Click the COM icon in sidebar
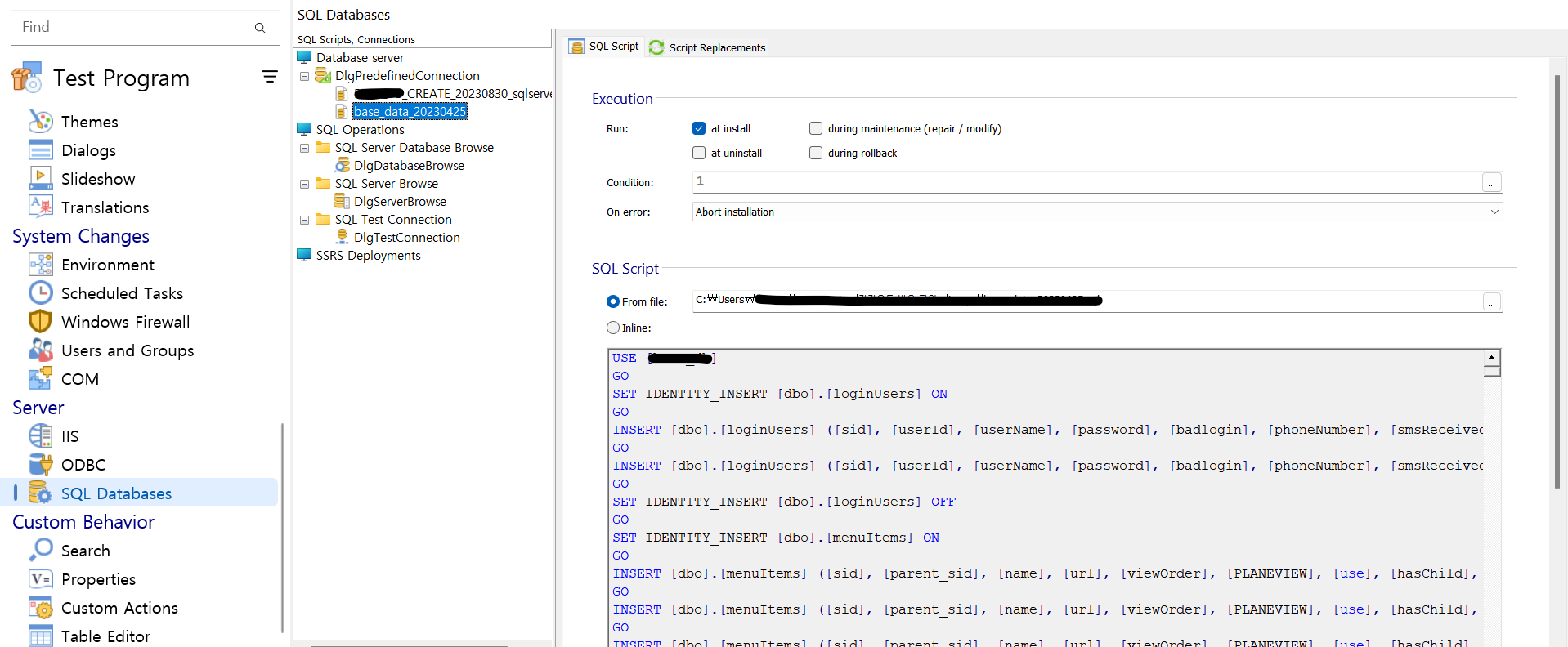This screenshot has width=1568, height=647. point(40,378)
